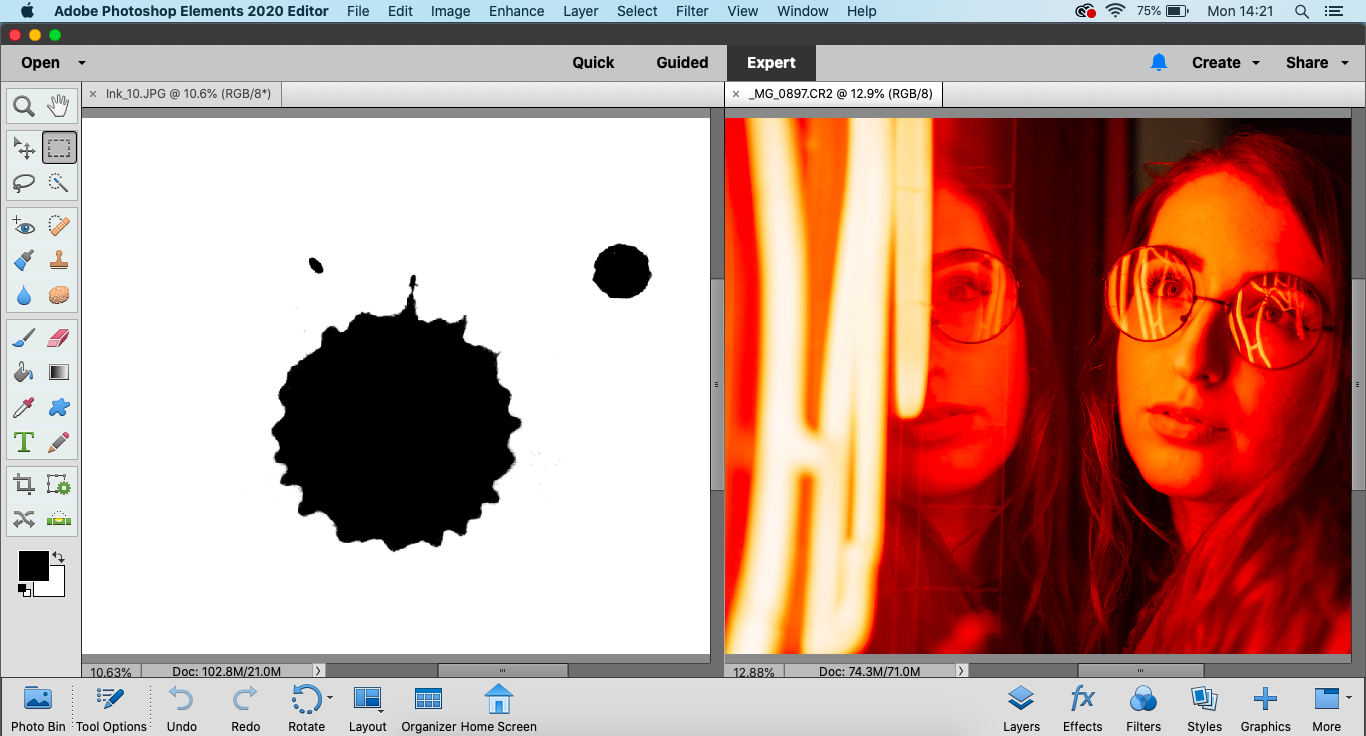Select the Gradient tool

(x=59, y=372)
